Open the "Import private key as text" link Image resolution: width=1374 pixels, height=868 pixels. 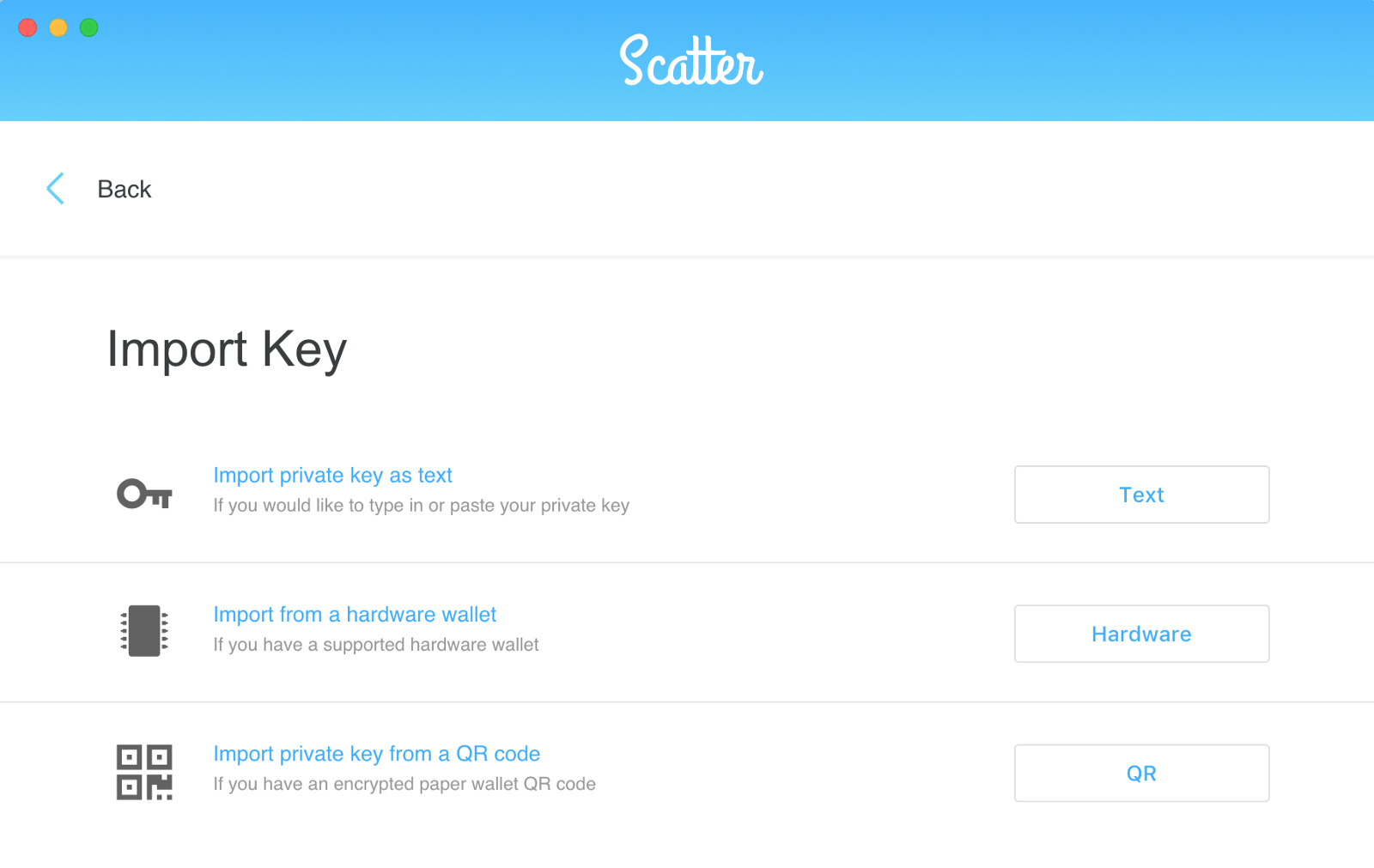coord(332,475)
